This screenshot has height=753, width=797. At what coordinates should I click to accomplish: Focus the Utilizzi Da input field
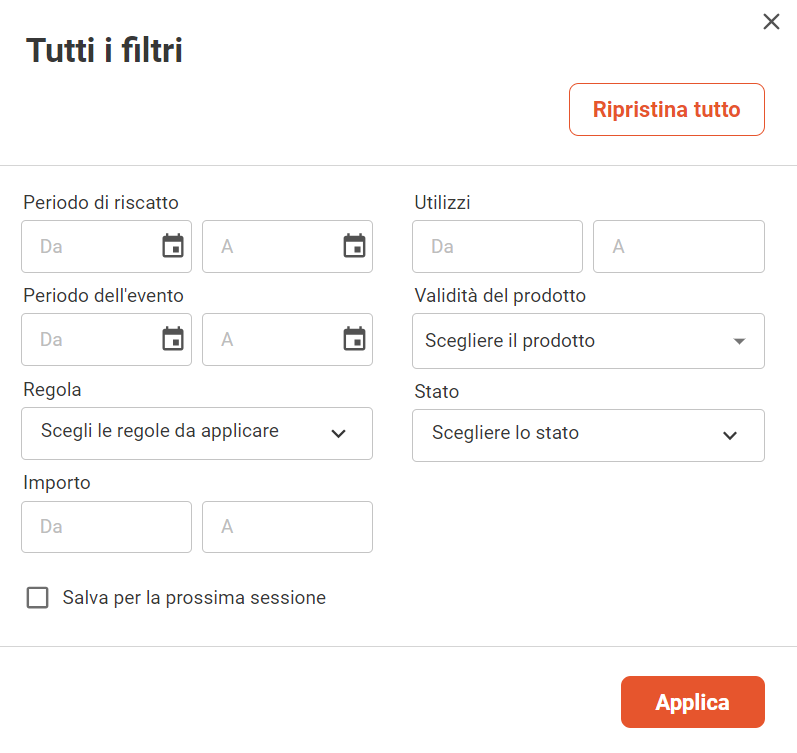point(497,246)
